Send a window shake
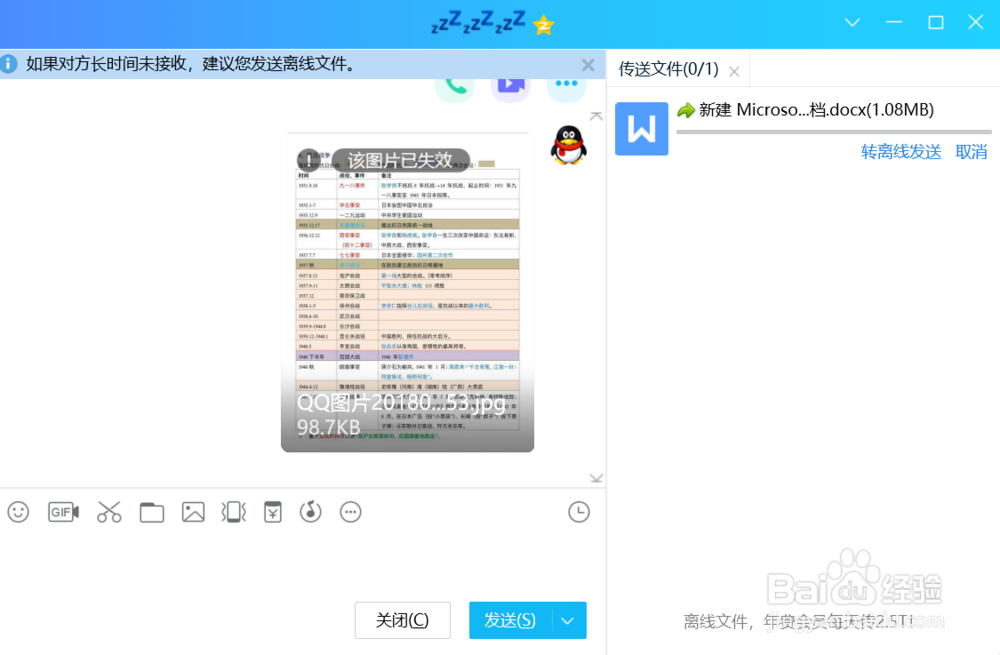The width and height of the screenshot is (1000, 655). [x=233, y=512]
